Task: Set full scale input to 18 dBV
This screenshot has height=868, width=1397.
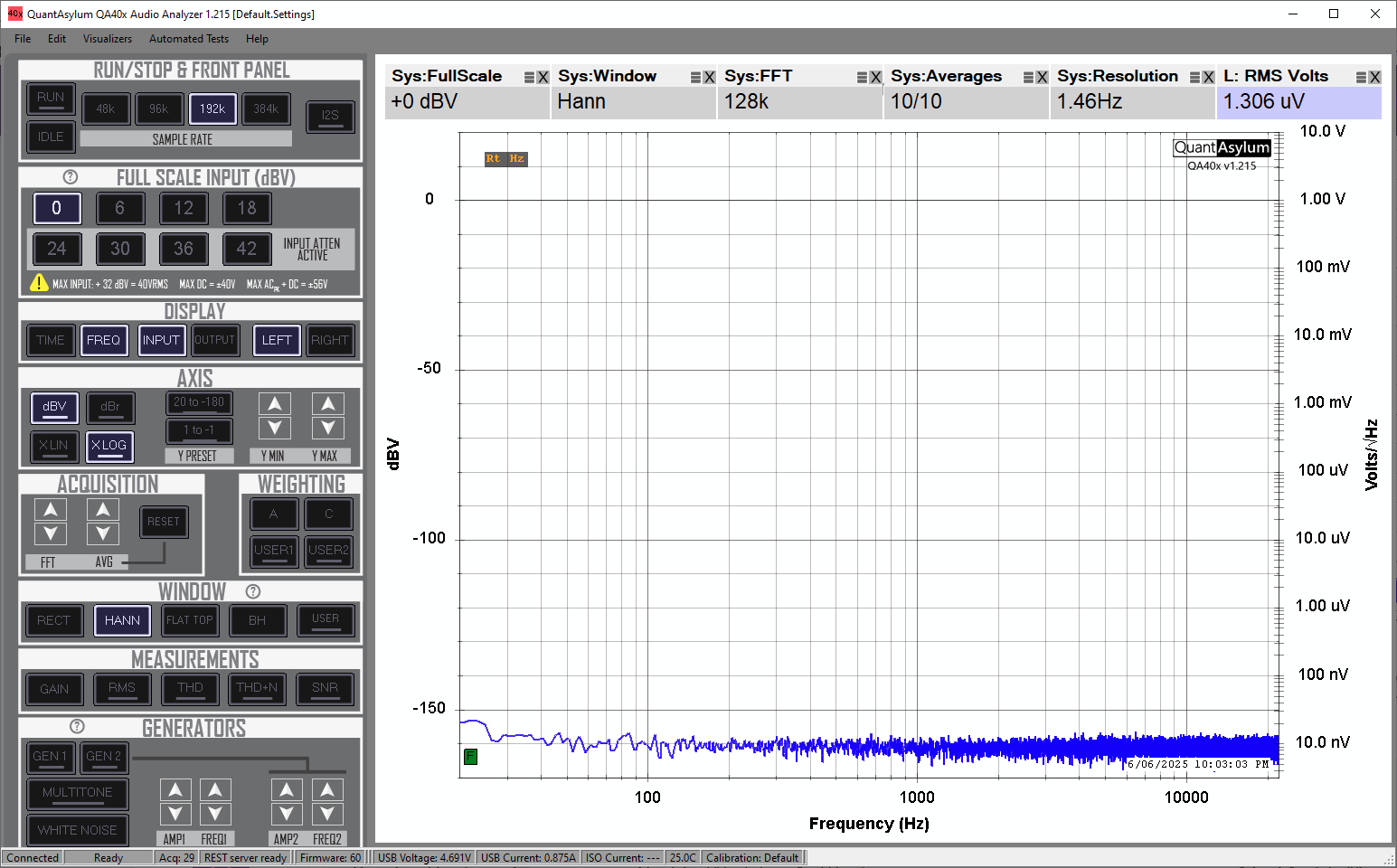Action: (247, 209)
